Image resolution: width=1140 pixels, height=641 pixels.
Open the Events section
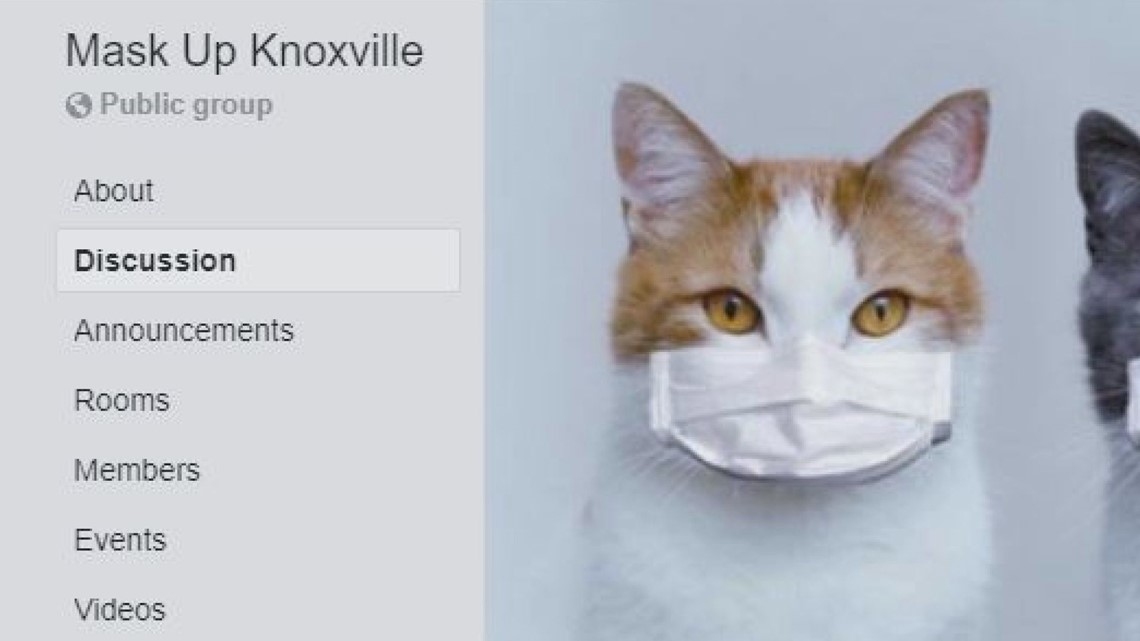120,540
